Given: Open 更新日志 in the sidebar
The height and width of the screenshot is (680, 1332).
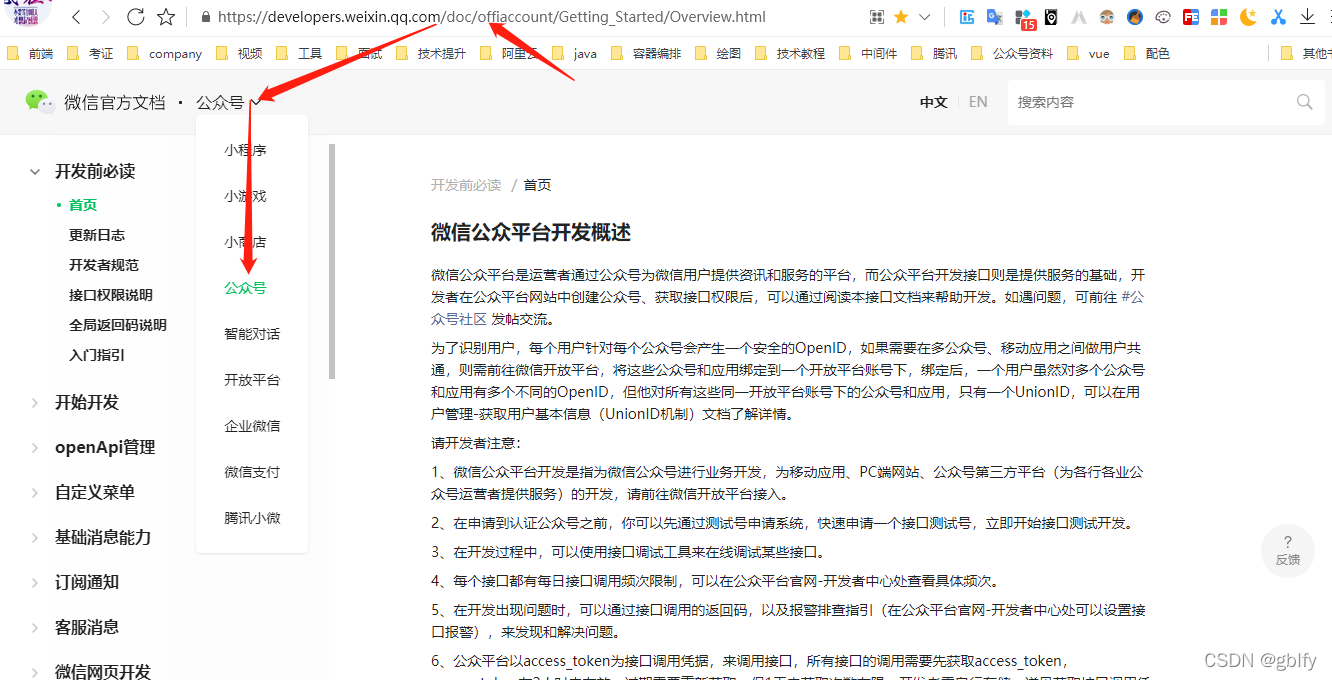Looking at the screenshot, I should point(97,235).
